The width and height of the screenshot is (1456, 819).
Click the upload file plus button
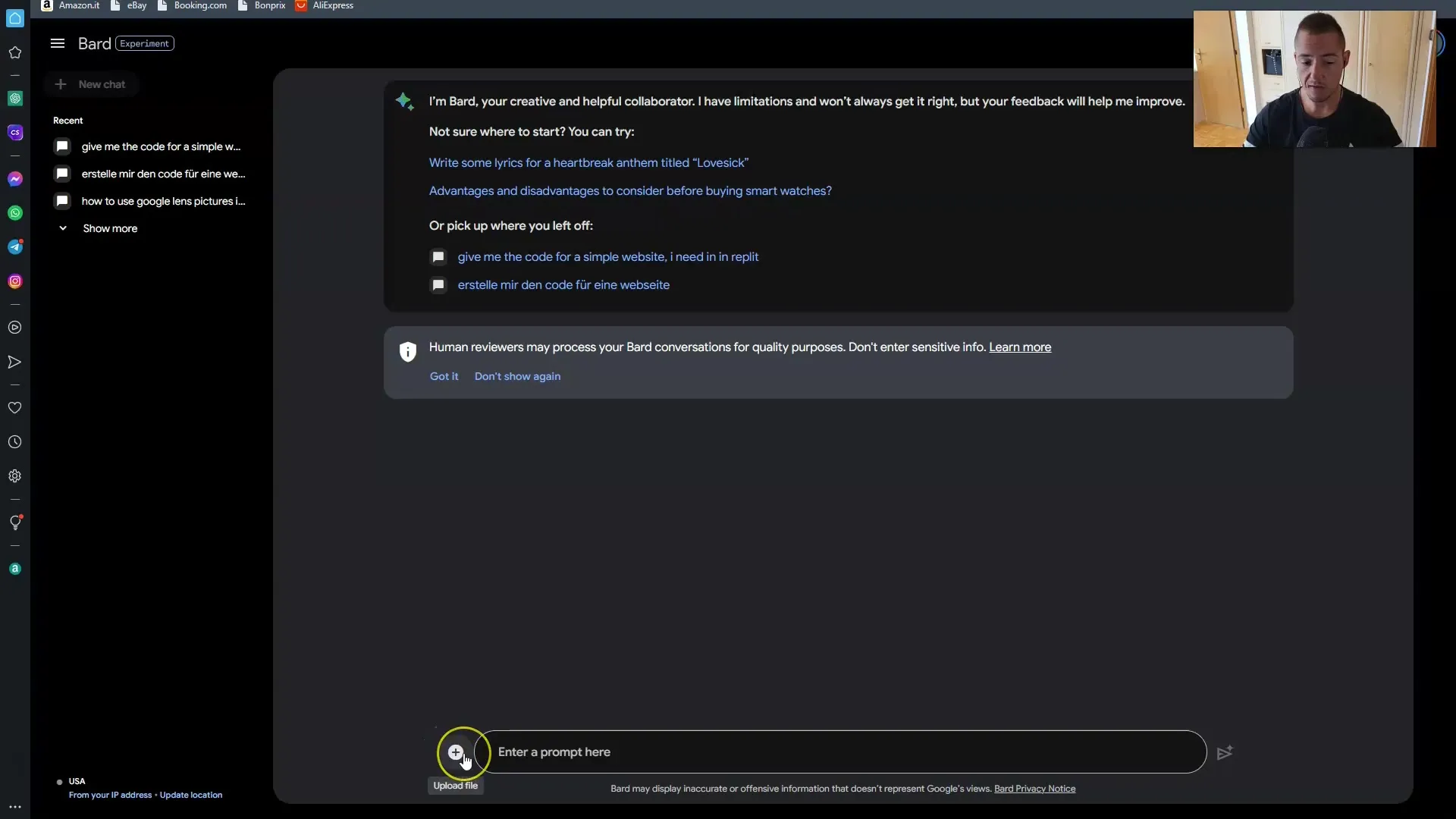pos(455,751)
